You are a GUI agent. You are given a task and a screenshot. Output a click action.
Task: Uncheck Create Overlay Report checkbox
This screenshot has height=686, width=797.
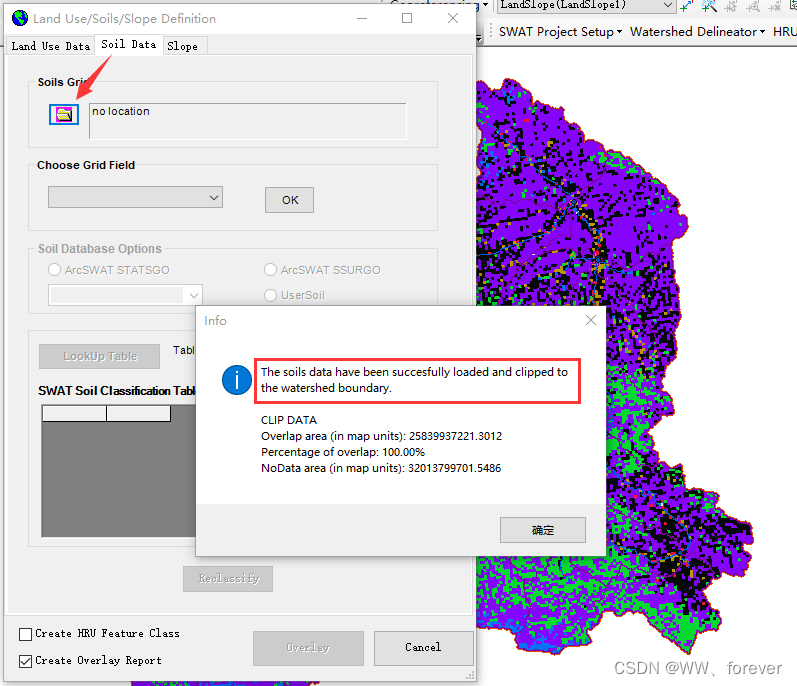[x=25, y=661]
